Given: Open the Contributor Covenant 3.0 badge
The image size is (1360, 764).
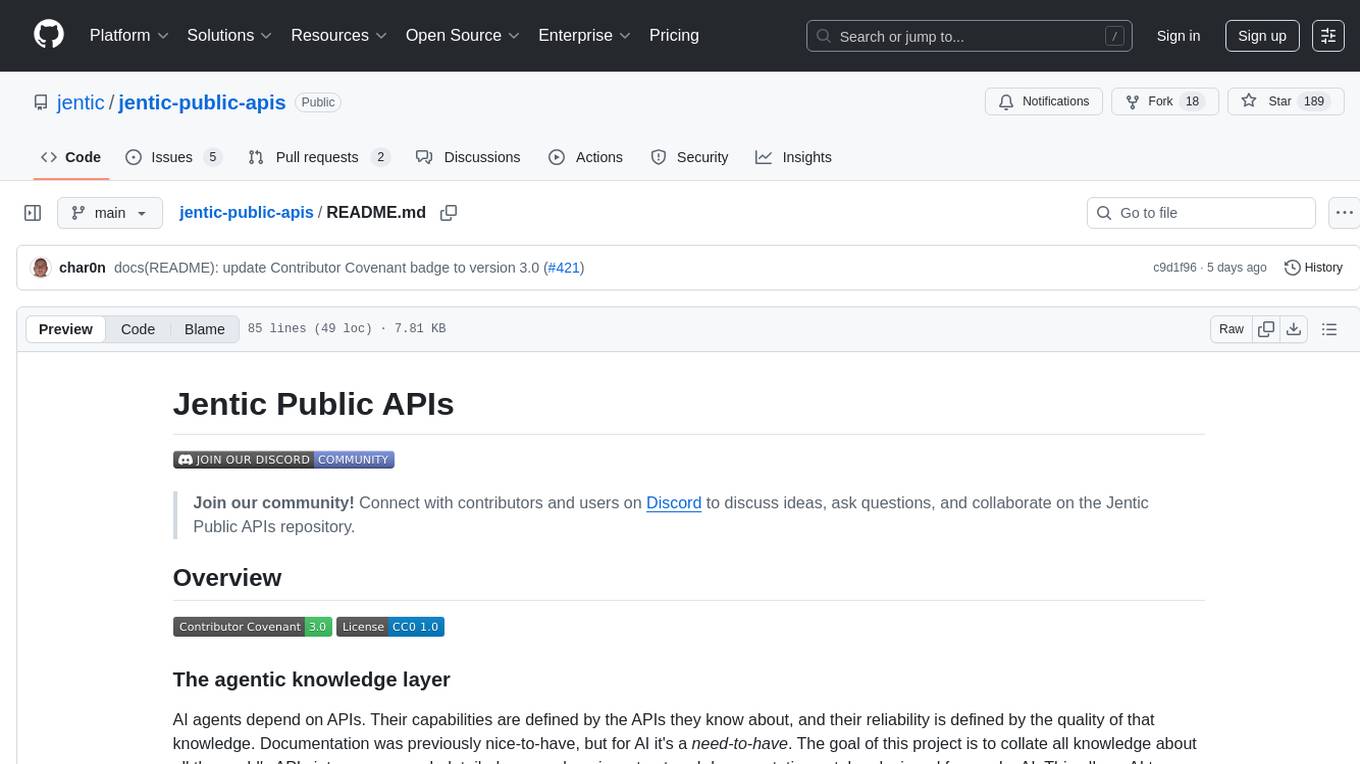Looking at the screenshot, I should click(x=252, y=627).
